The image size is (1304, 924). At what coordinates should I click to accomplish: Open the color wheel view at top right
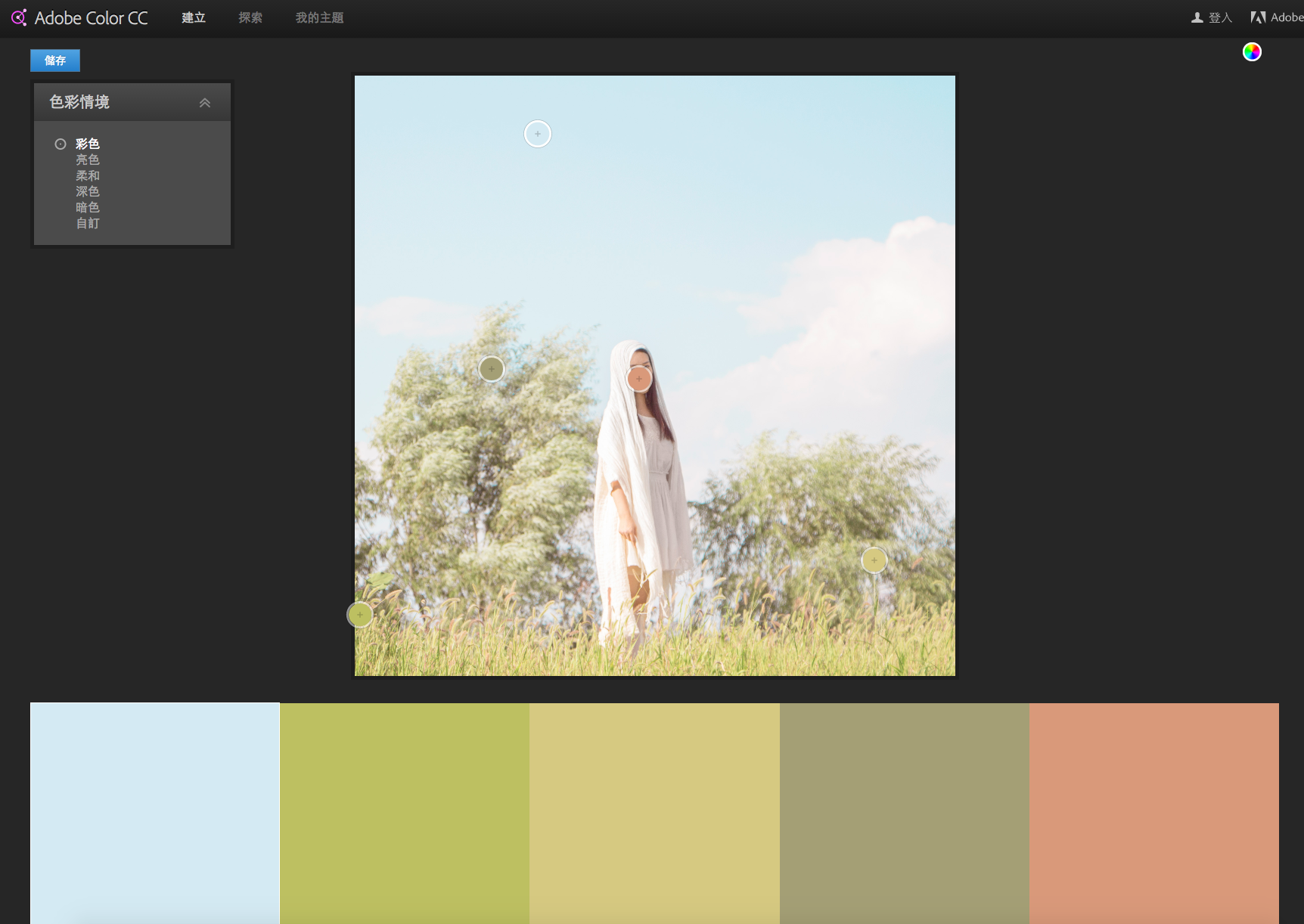(1252, 51)
